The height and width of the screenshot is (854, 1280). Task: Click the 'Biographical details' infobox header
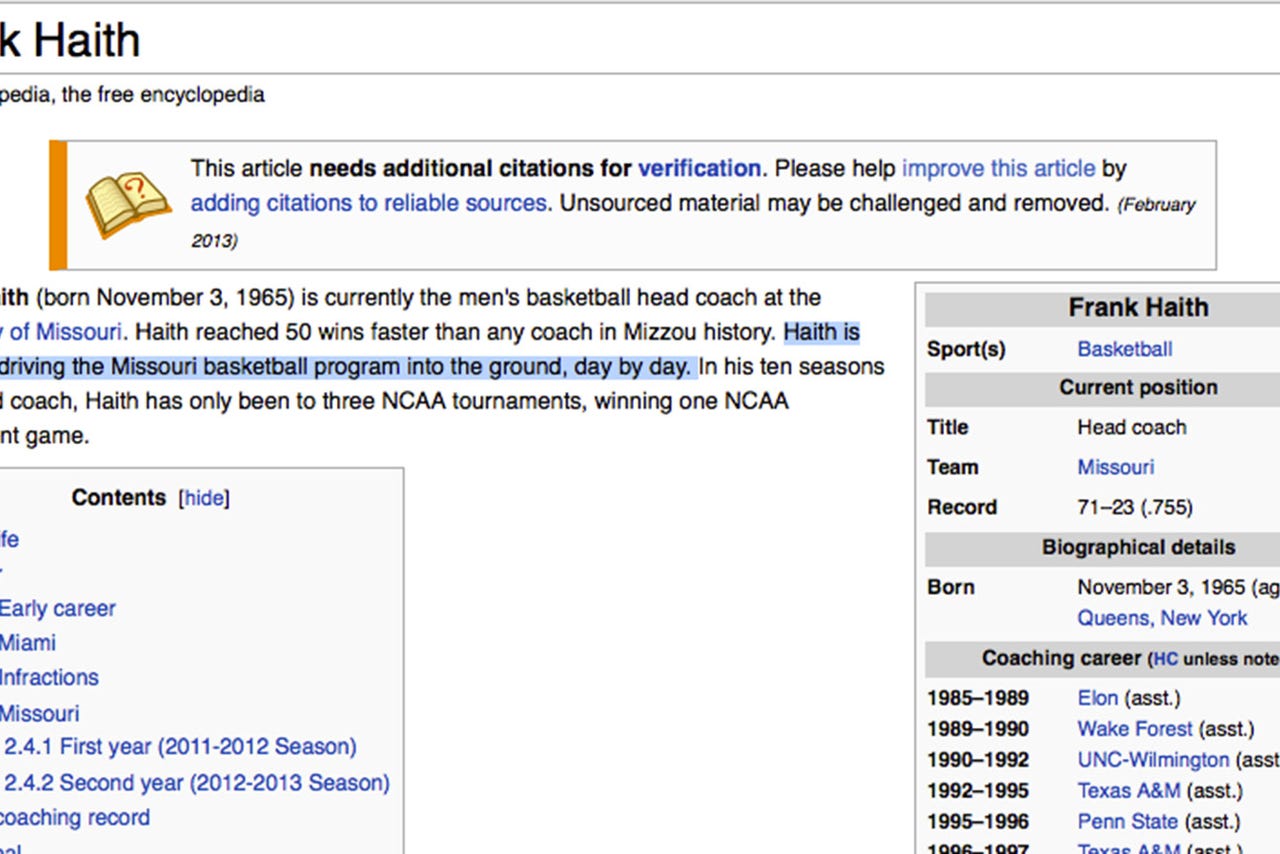1138,548
